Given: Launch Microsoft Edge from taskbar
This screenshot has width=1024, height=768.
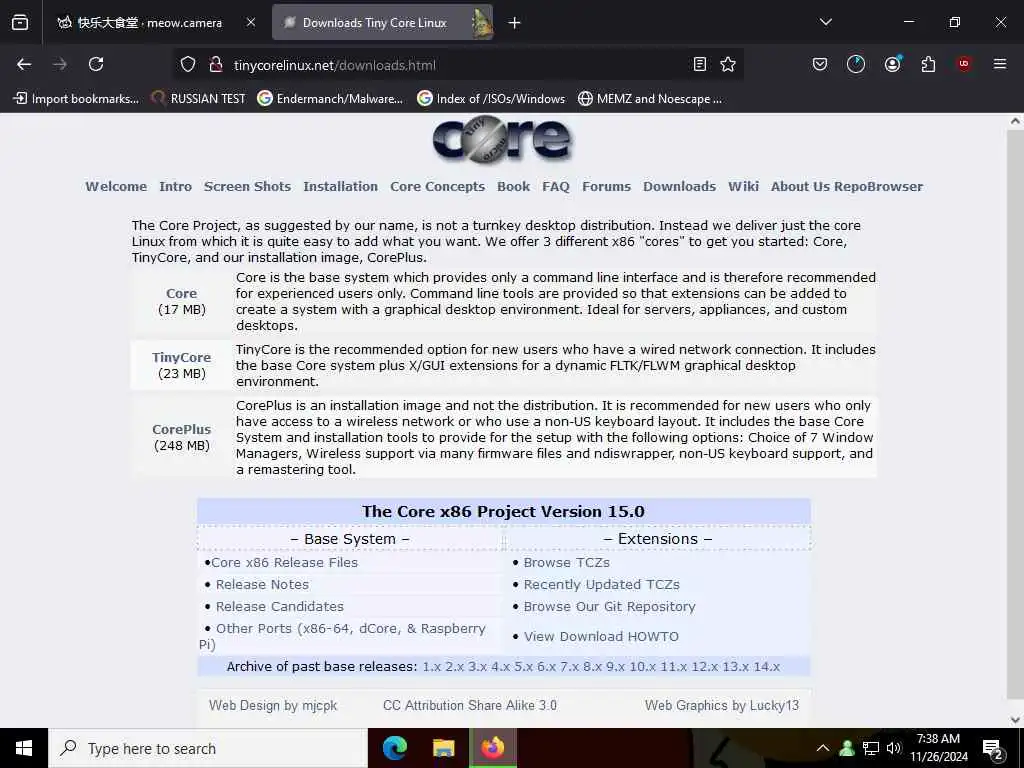Looking at the screenshot, I should click(394, 748).
